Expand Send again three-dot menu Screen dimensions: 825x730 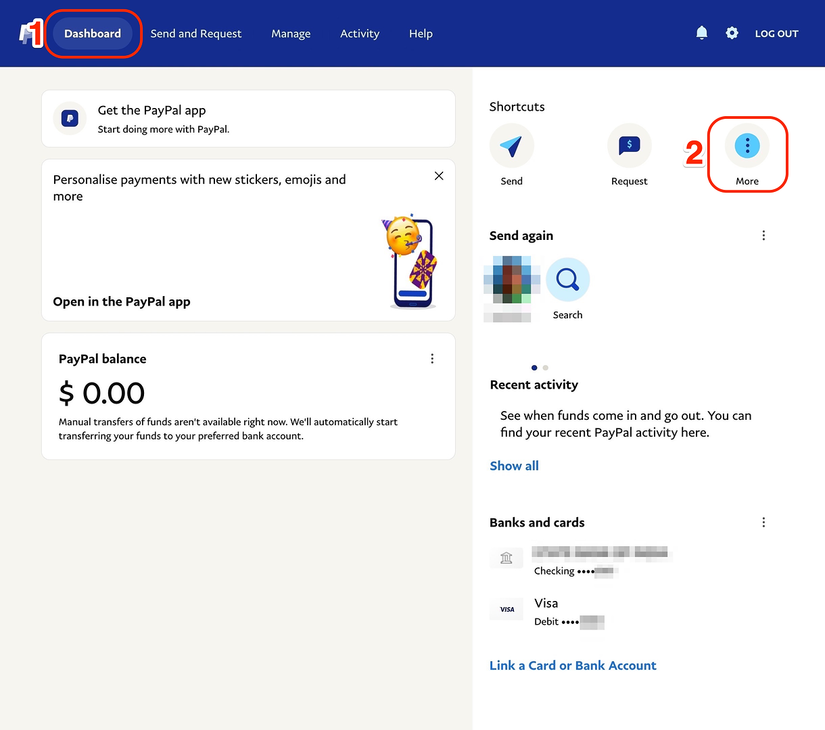coord(763,236)
